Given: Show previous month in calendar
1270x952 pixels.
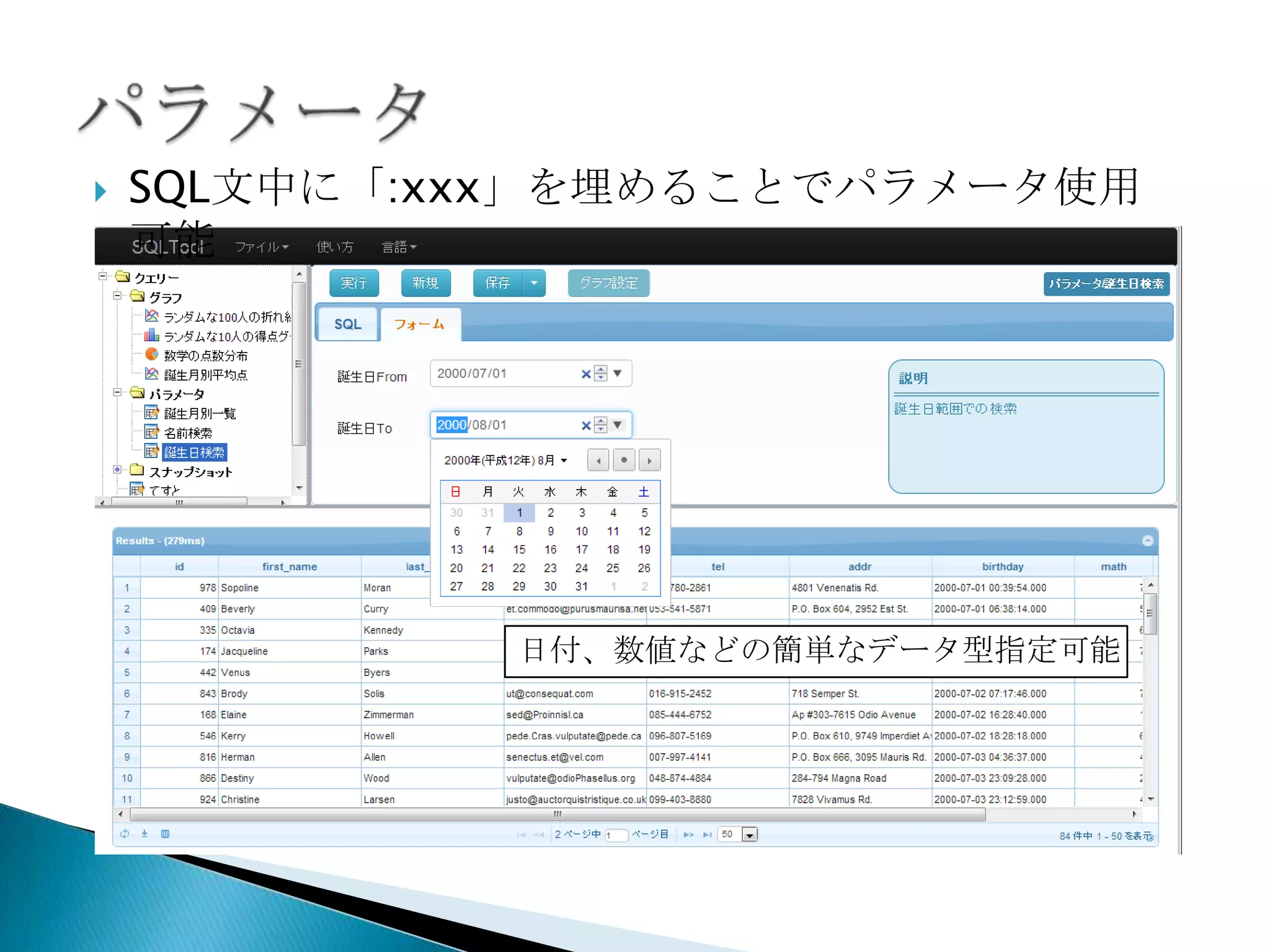Looking at the screenshot, I should click(598, 461).
